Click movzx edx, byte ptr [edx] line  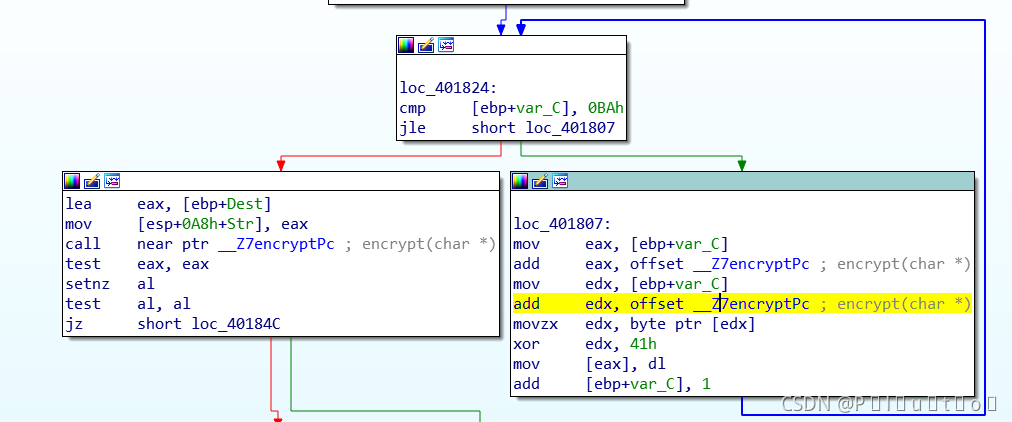pyautogui.click(x=634, y=324)
